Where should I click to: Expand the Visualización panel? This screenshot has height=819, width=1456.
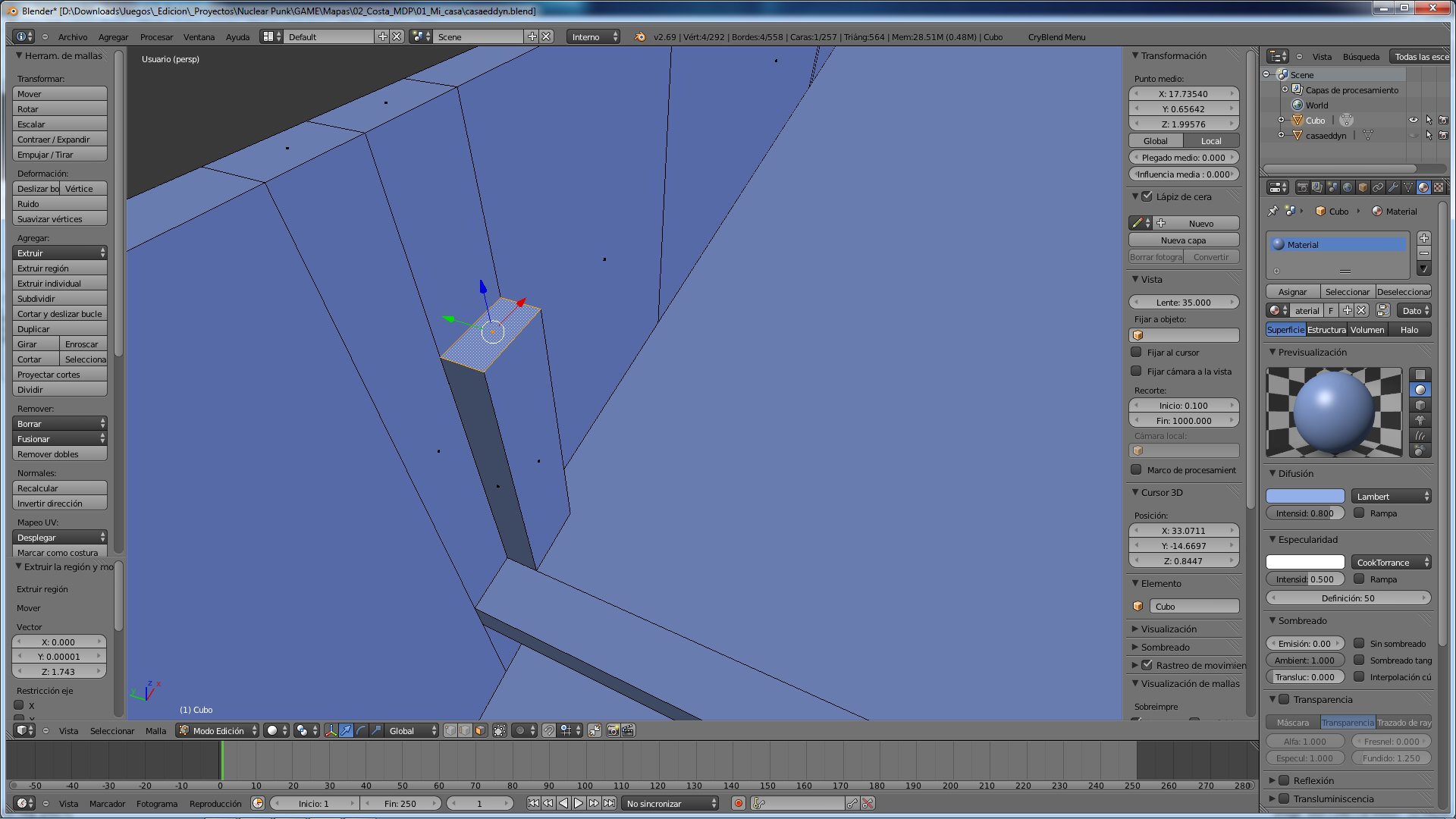pyautogui.click(x=1169, y=629)
